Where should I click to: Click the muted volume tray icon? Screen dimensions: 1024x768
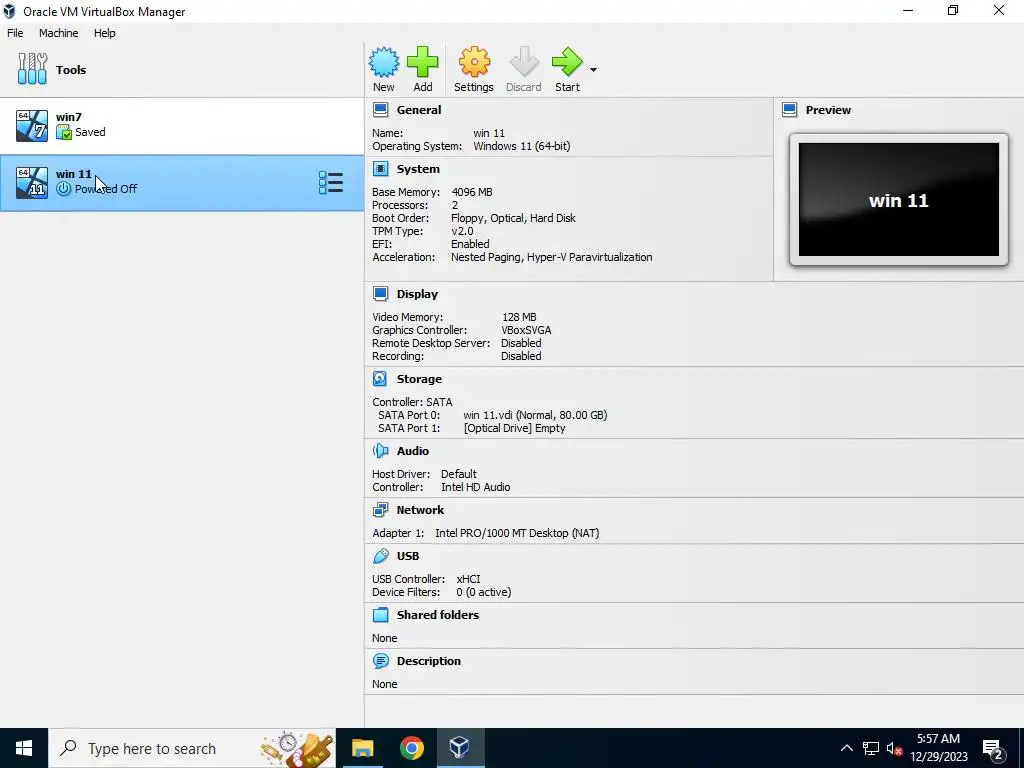[894, 748]
